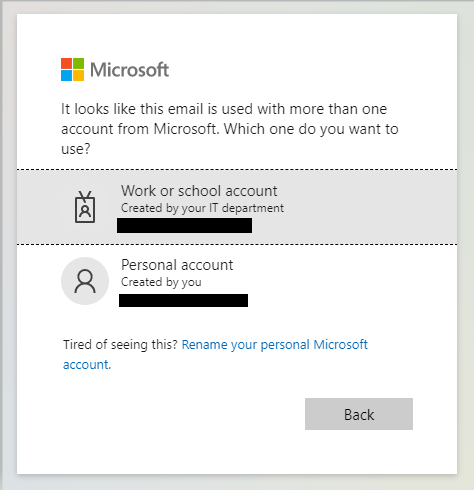474x490 pixels.
Task: Click the "Created by you" subtitle
Action: pos(161,282)
